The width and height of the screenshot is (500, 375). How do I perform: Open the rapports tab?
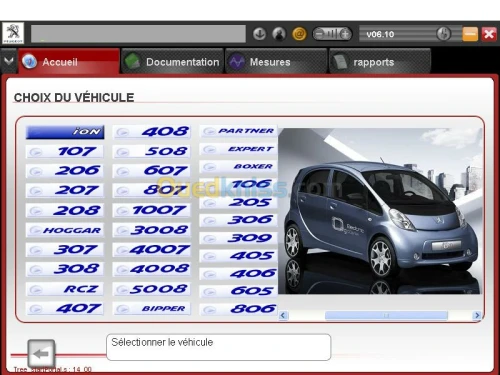tap(380, 62)
